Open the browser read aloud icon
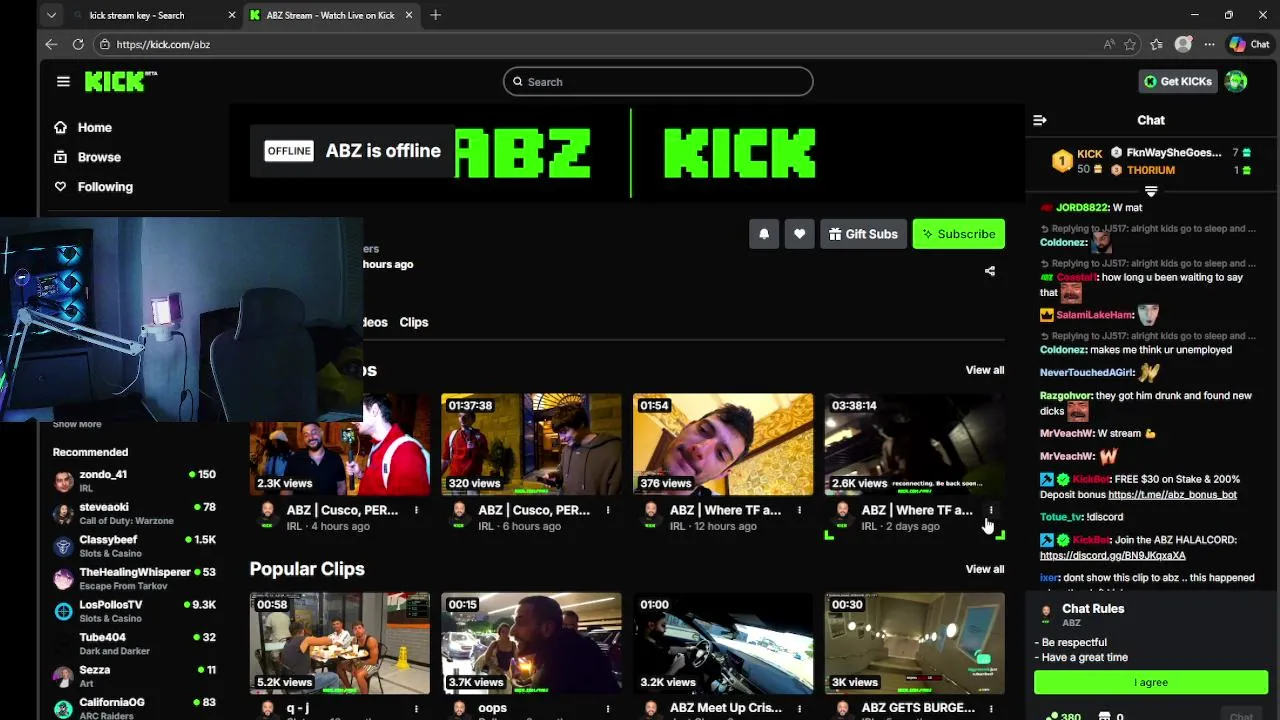Viewport: 1280px width, 720px height. pyautogui.click(x=1109, y=44)
